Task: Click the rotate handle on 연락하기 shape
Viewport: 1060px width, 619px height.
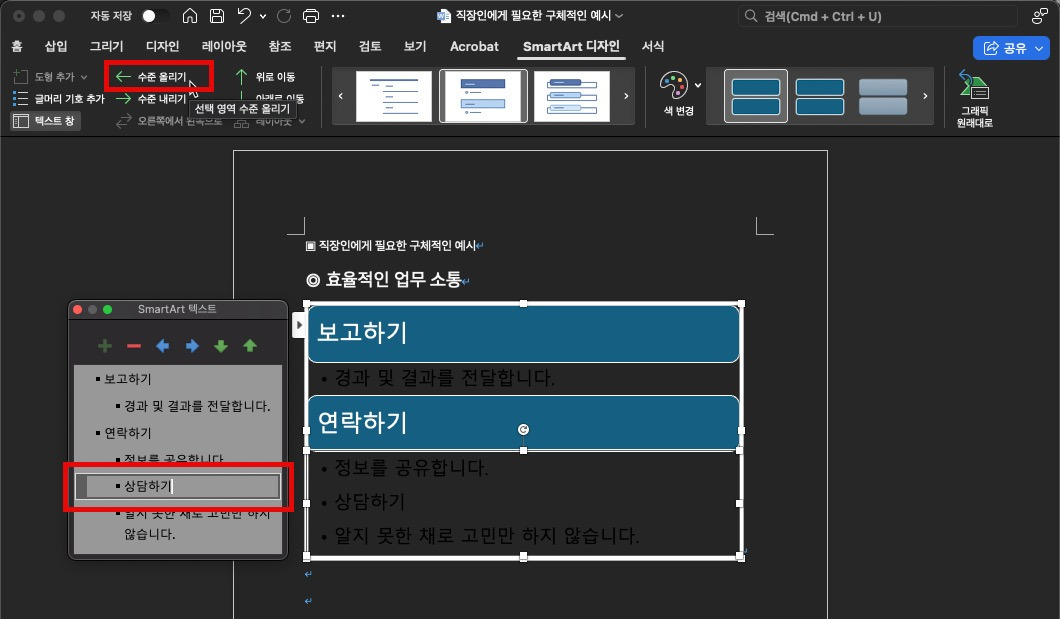Action: tap(523, 429)
